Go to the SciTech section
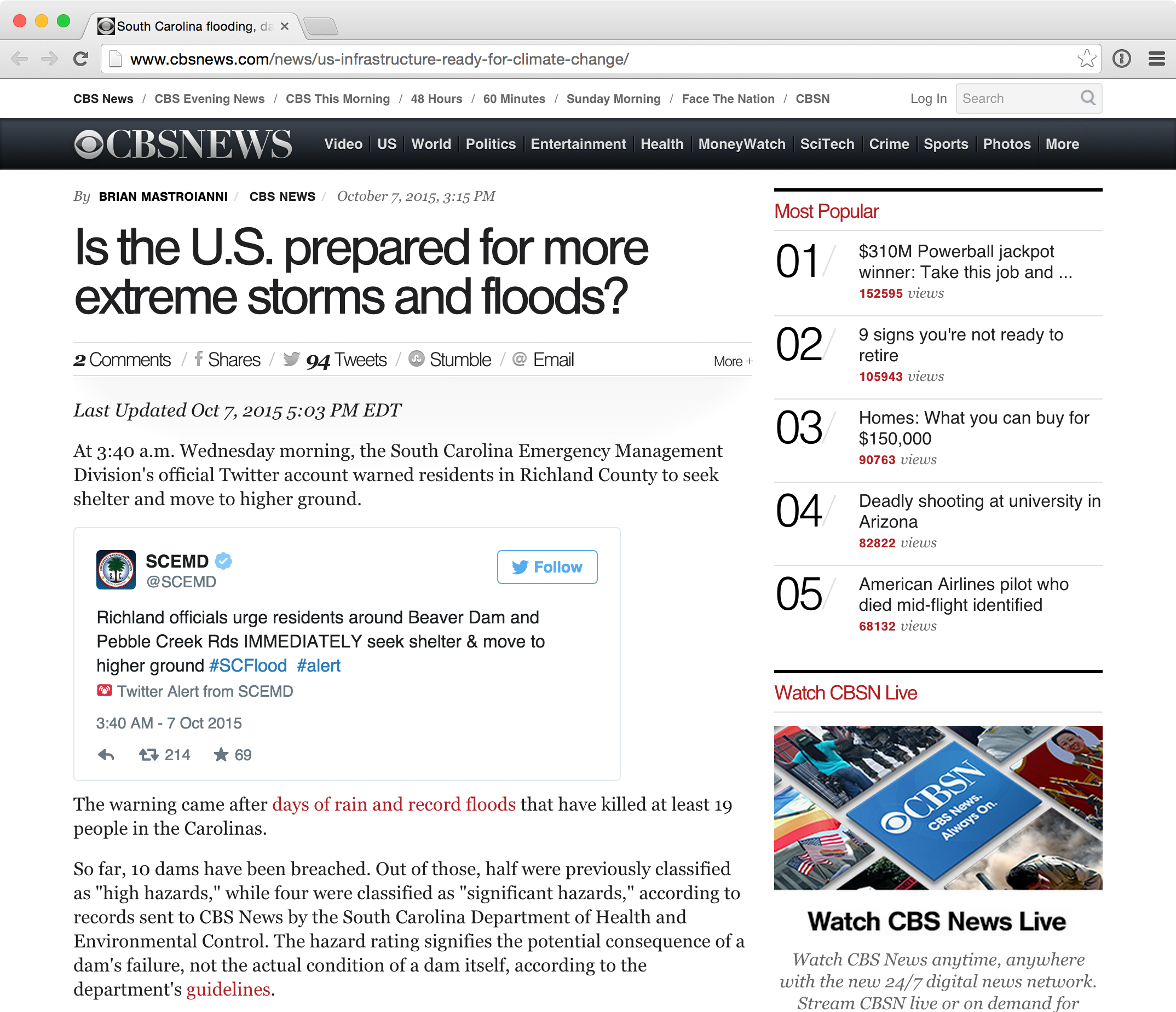The height and width of the screenshot is (1012, 1176). [827, 144]
